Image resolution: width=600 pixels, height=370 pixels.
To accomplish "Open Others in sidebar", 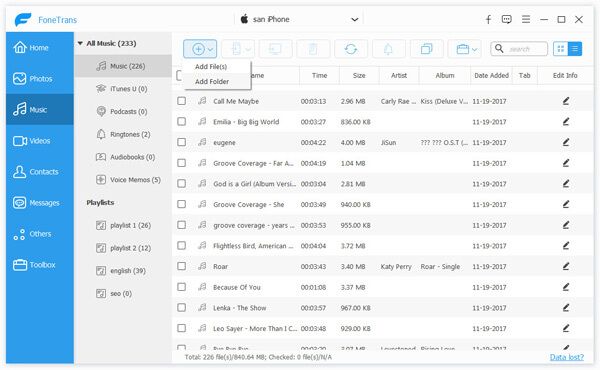I will click(40, 233).
